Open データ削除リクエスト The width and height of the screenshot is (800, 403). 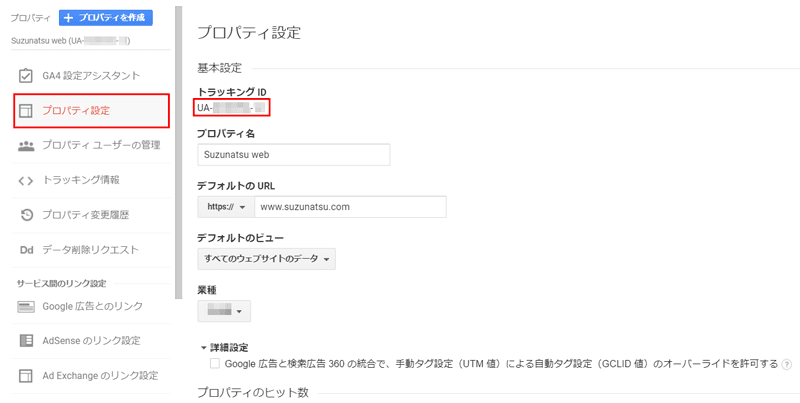pos(92,250)
